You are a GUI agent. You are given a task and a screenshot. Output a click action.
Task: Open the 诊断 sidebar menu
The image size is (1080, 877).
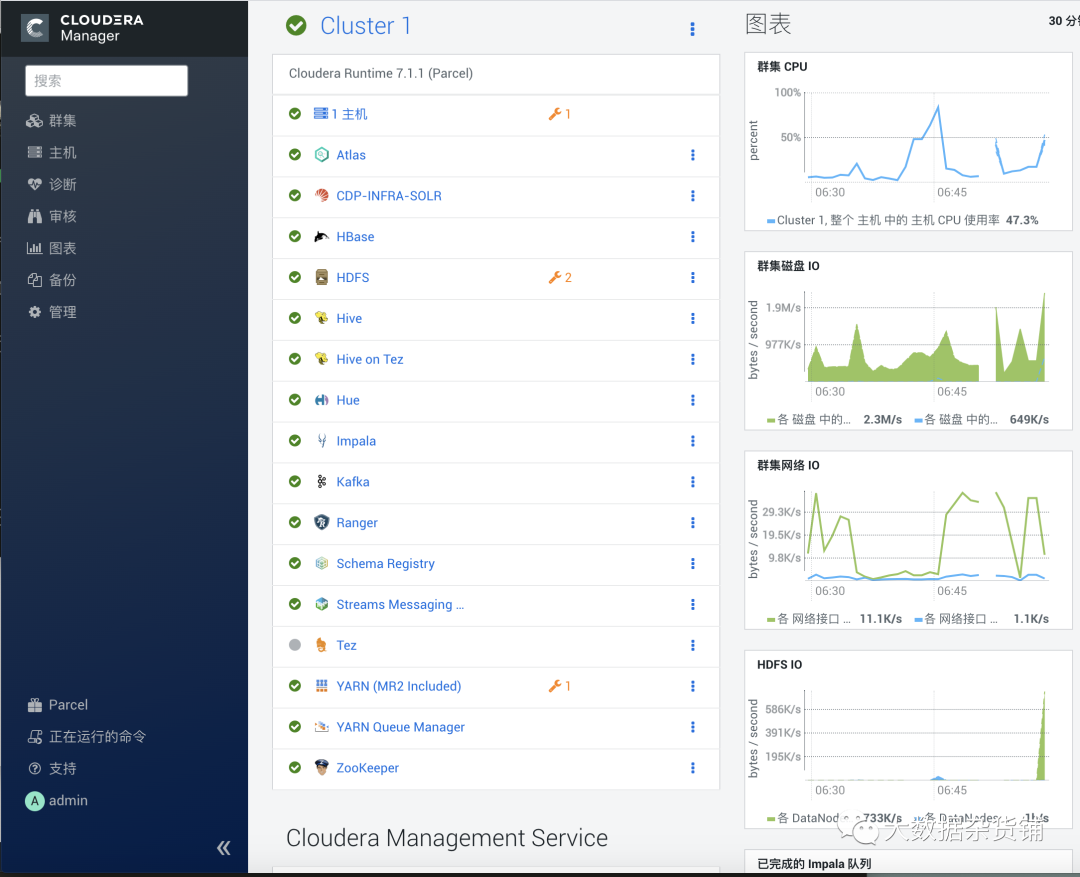click(52, 184)
